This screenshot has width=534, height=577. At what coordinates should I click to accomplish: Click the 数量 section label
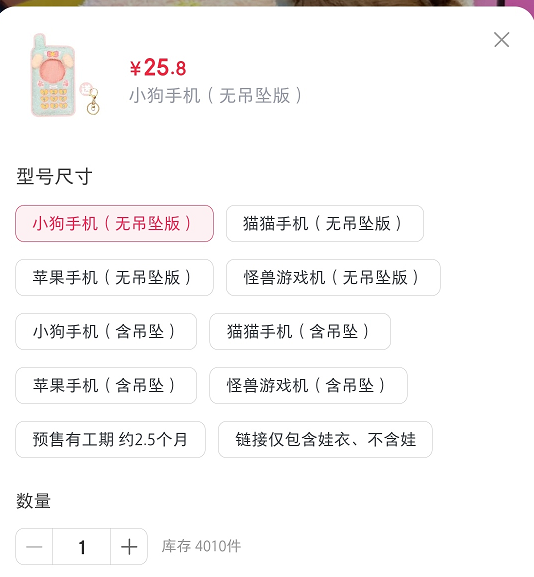click(33, 501)
